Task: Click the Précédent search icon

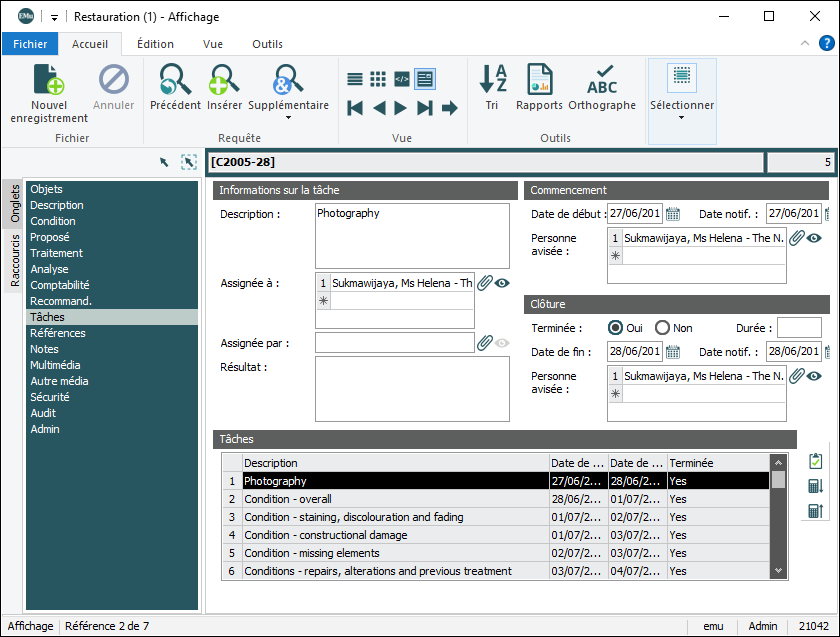Action: click(x=175, y=80)
